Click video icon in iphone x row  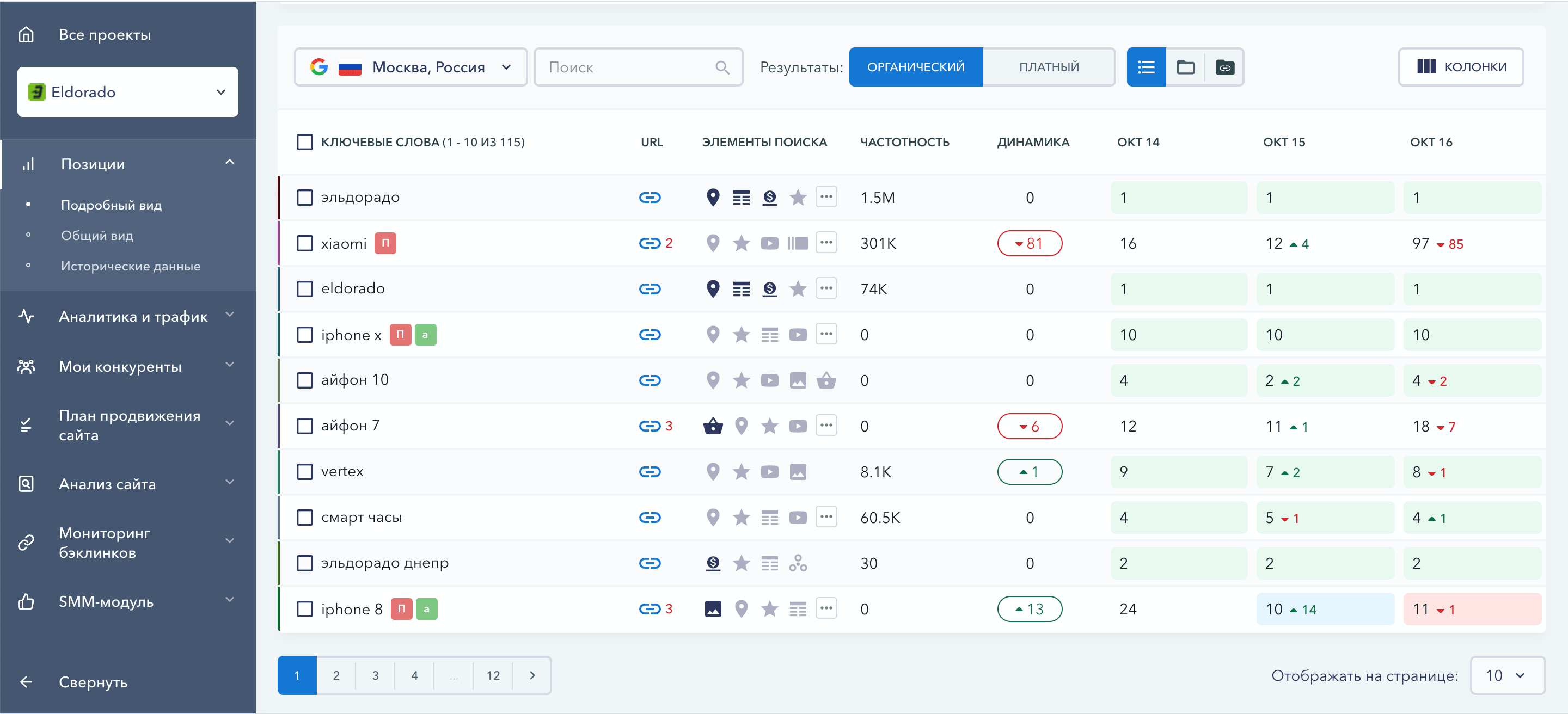(798, 335)
